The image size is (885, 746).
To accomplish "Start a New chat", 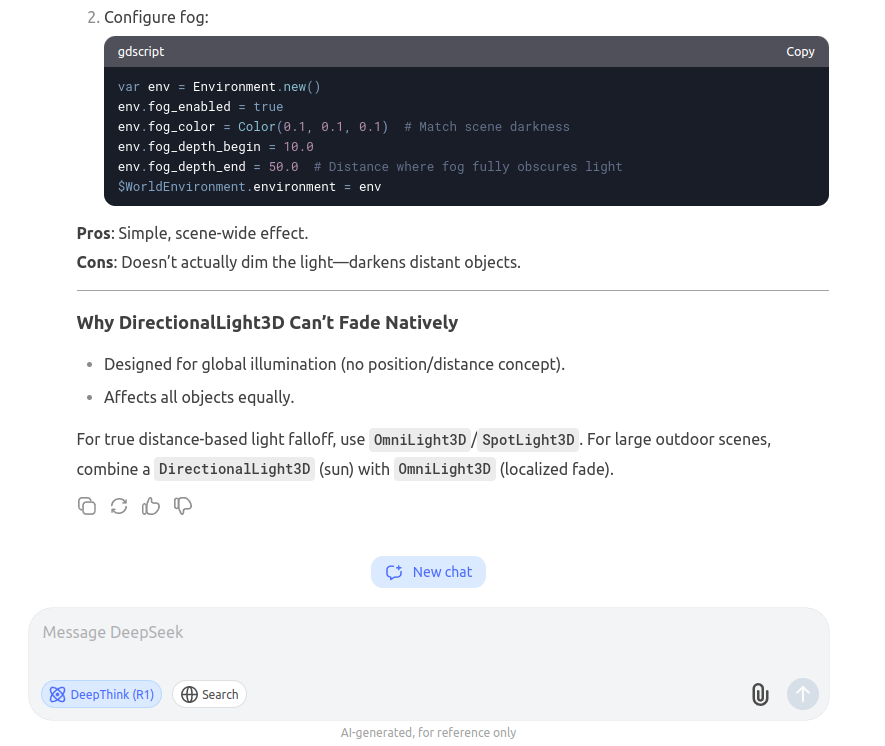I will point(428,572).
